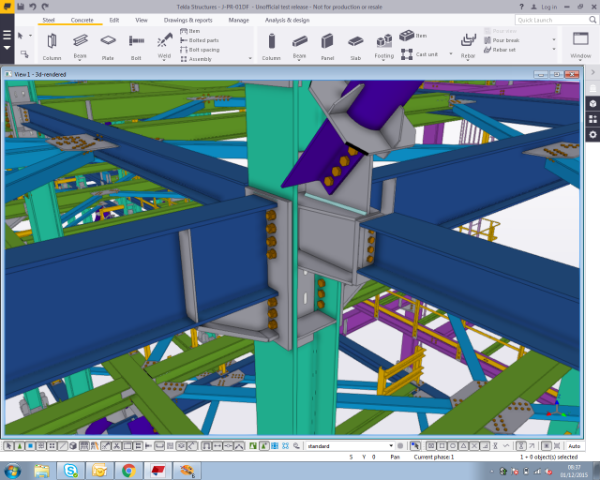Click into the Quick Launch search field
Screen dimensions: 600x480
(x=550, y=19)
